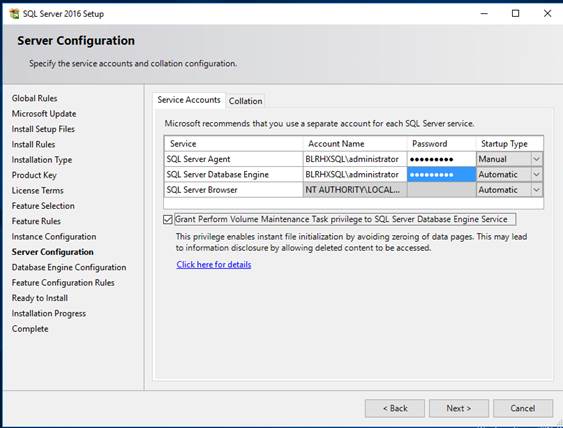Select the Install Setup Files step
The width and height of the screenshot is (563, 428).
pyautogui.click(x=43, y=129)
